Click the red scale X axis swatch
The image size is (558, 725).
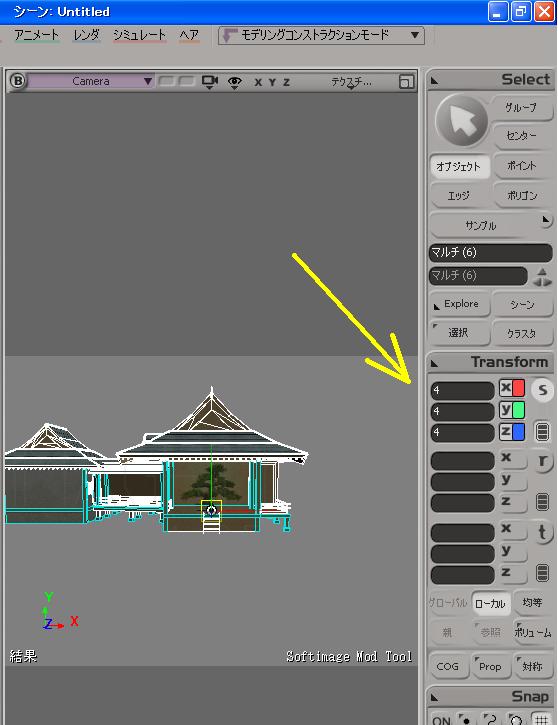tap(518, 388)
